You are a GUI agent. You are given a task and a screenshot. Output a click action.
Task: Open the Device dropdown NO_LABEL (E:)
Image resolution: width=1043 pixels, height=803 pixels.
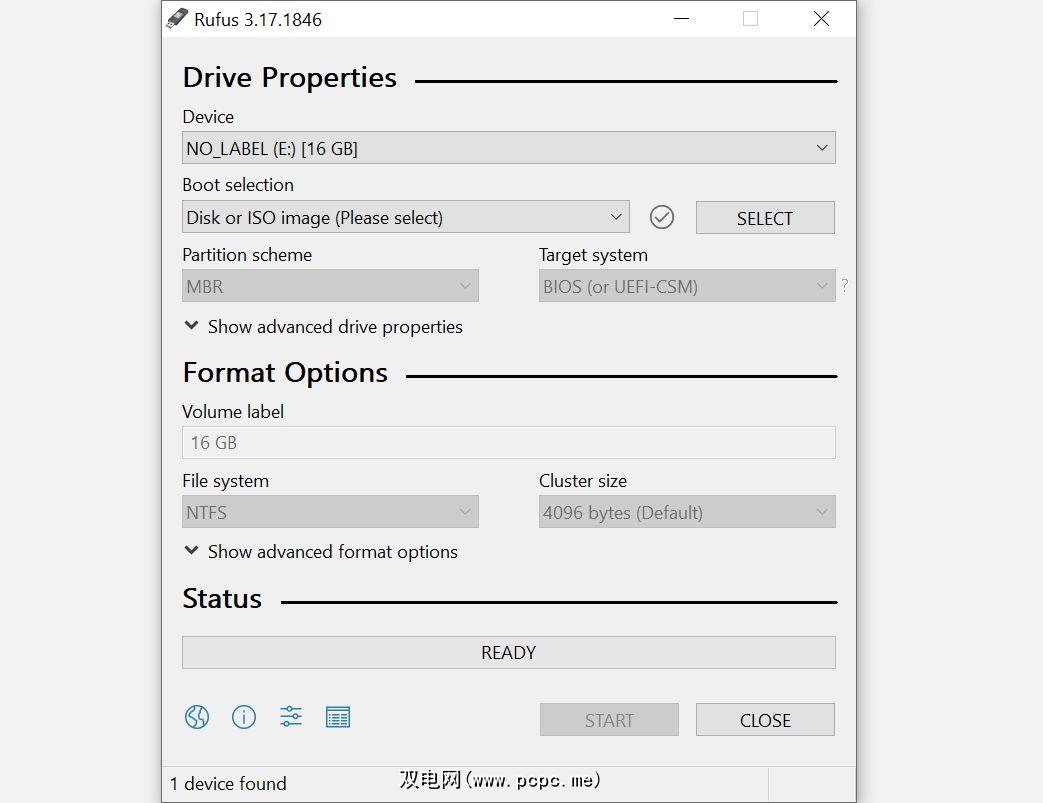509,148
